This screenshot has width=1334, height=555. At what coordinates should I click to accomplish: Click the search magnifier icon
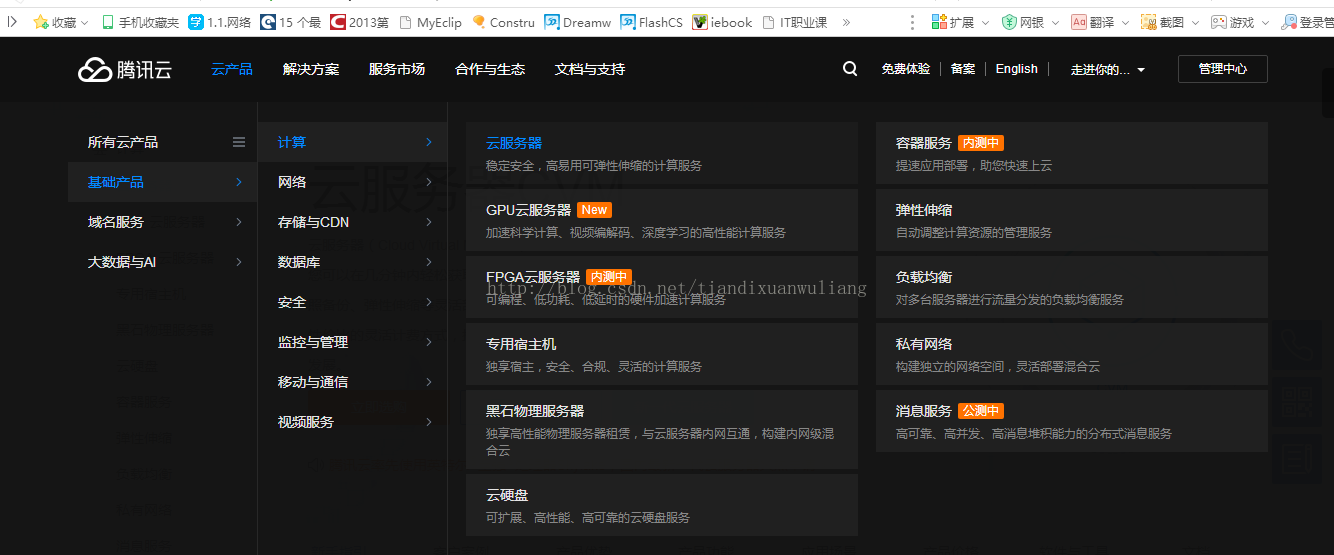coord(850,69)
